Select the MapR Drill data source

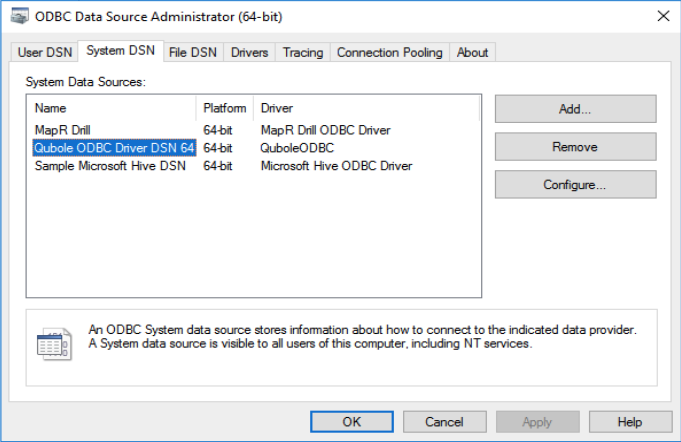[x=63, y=130]
